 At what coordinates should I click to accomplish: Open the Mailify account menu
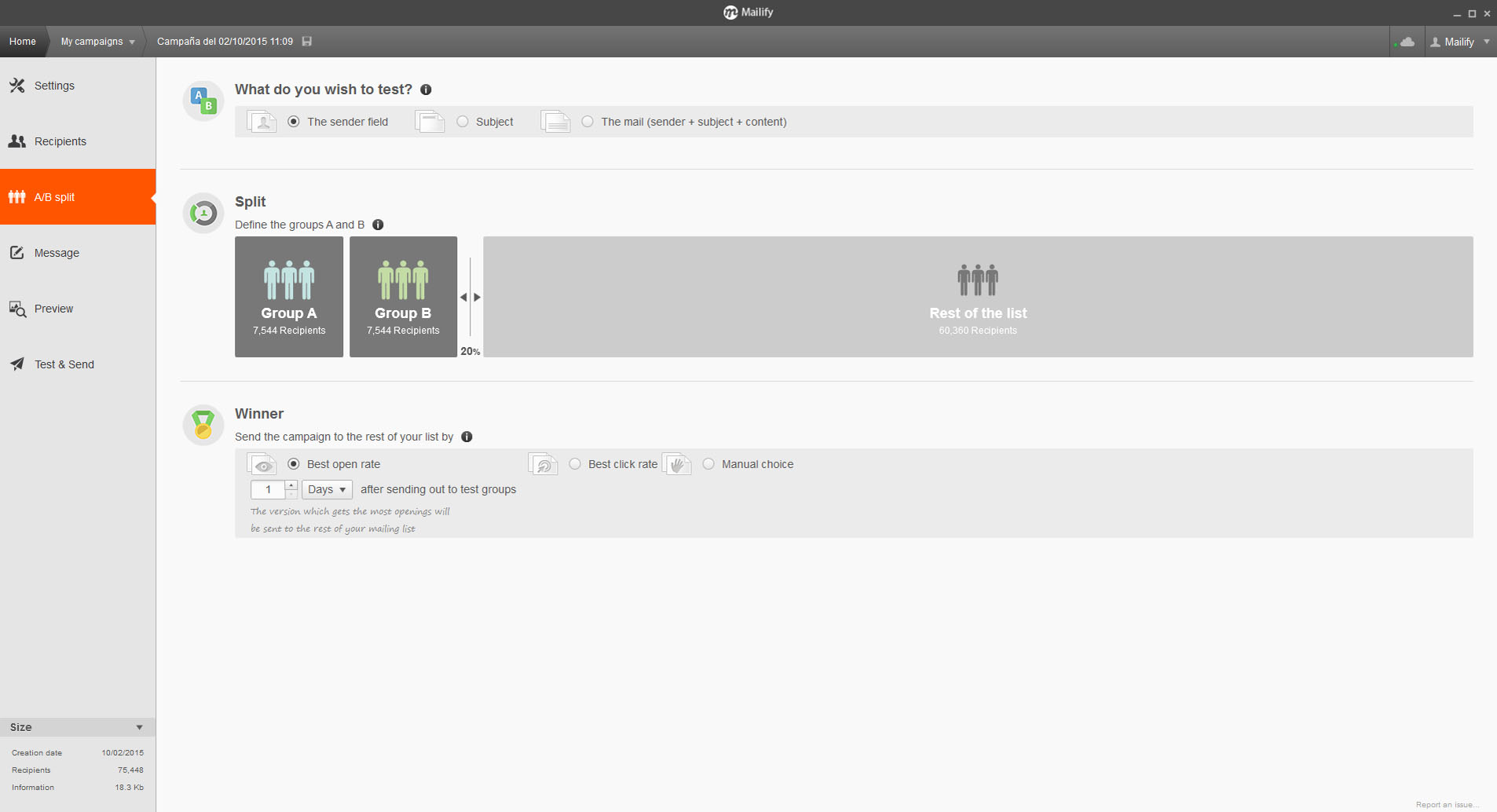tap(1460, 42)
